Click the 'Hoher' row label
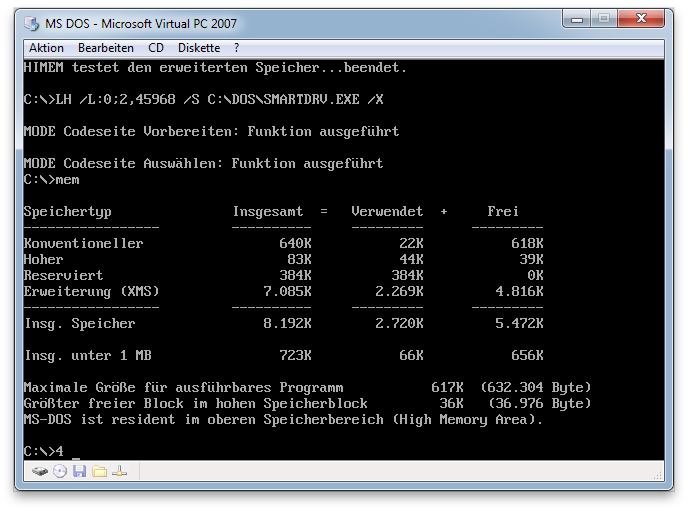Image resolution: width=688 pixels, height=511 pixels. click(x=43, y=260)
